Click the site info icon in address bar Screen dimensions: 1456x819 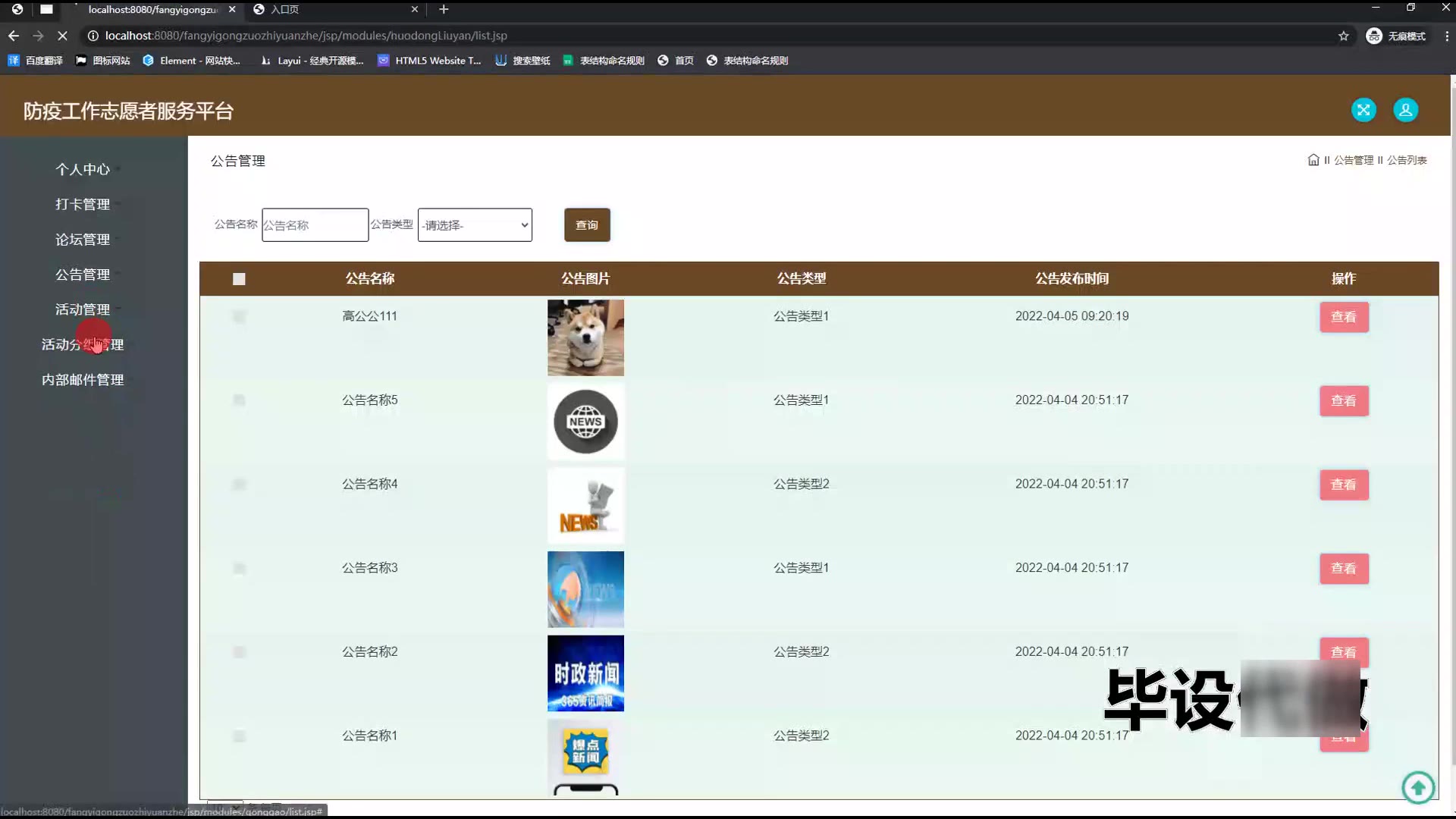click(93, 36)
